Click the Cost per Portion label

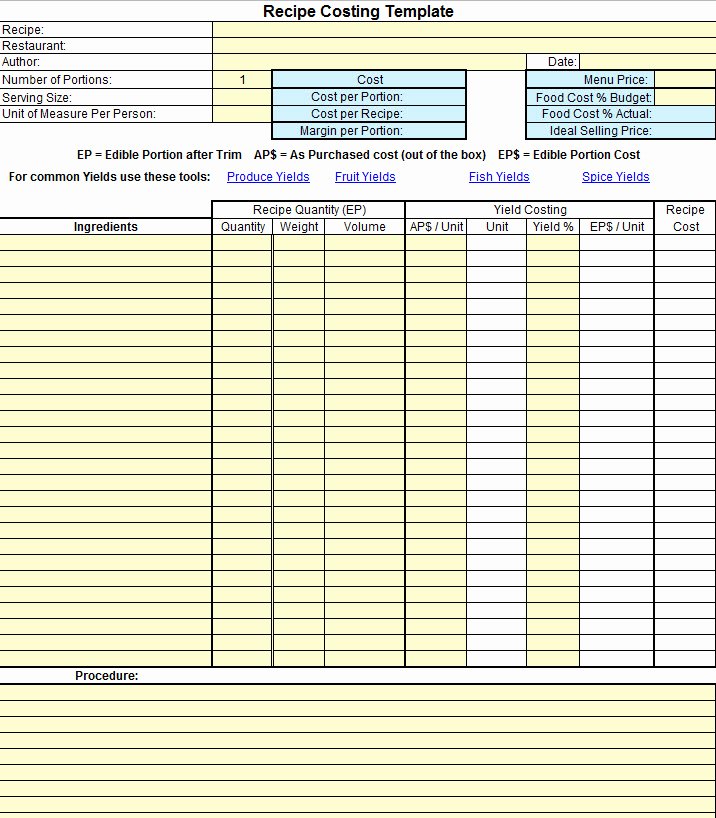357,97
